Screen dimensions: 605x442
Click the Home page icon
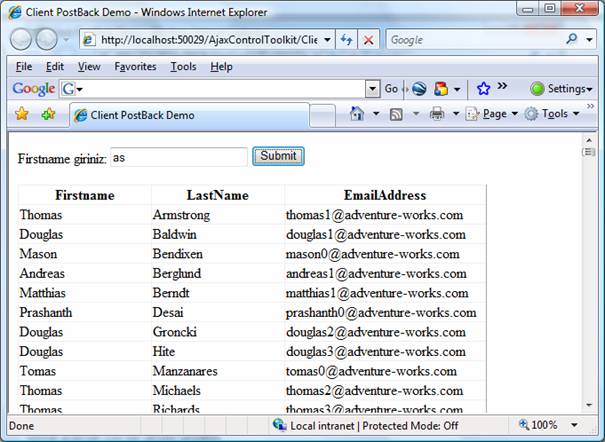[357, 114]
